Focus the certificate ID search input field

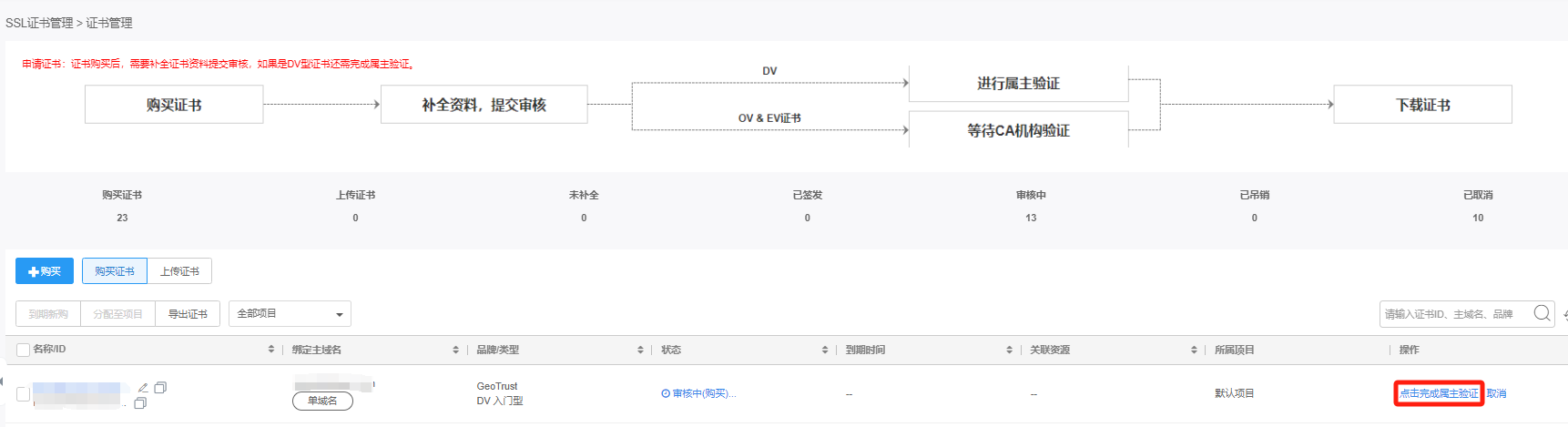click(x=1453, y=313)
